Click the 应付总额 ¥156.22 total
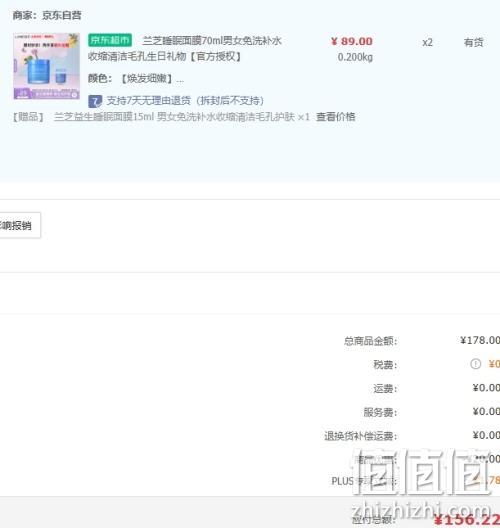500x528 pixels. coord(466,520)
